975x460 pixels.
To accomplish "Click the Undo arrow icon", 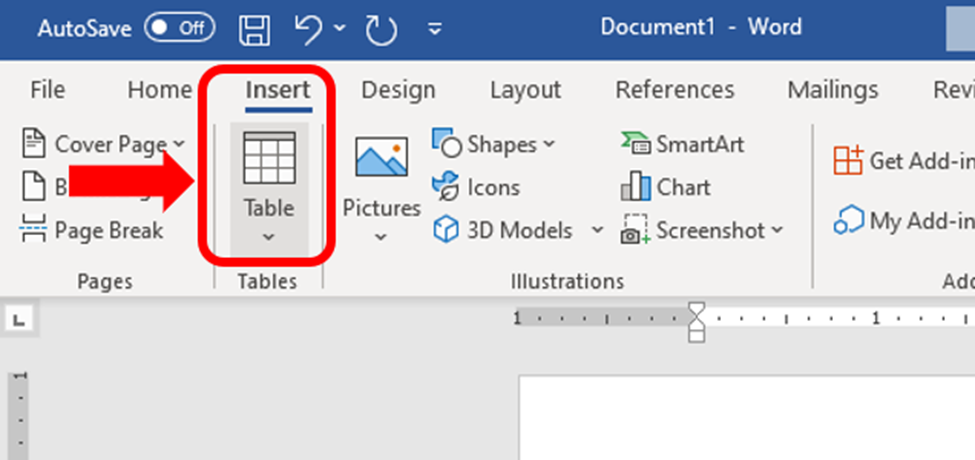I will pyautogui.click(x=310, y=29).
